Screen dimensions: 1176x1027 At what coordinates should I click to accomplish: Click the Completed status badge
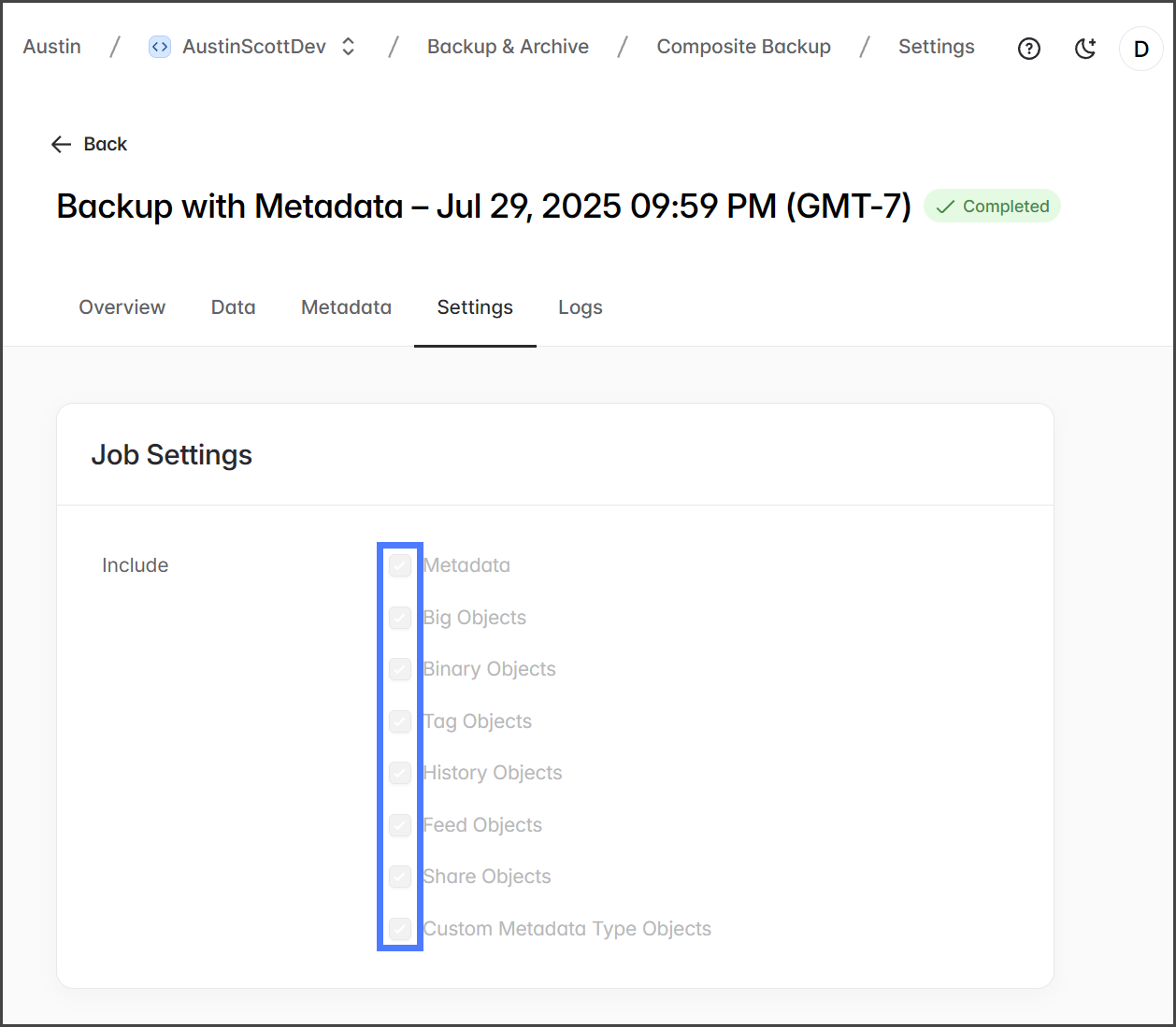click(992, 207)
